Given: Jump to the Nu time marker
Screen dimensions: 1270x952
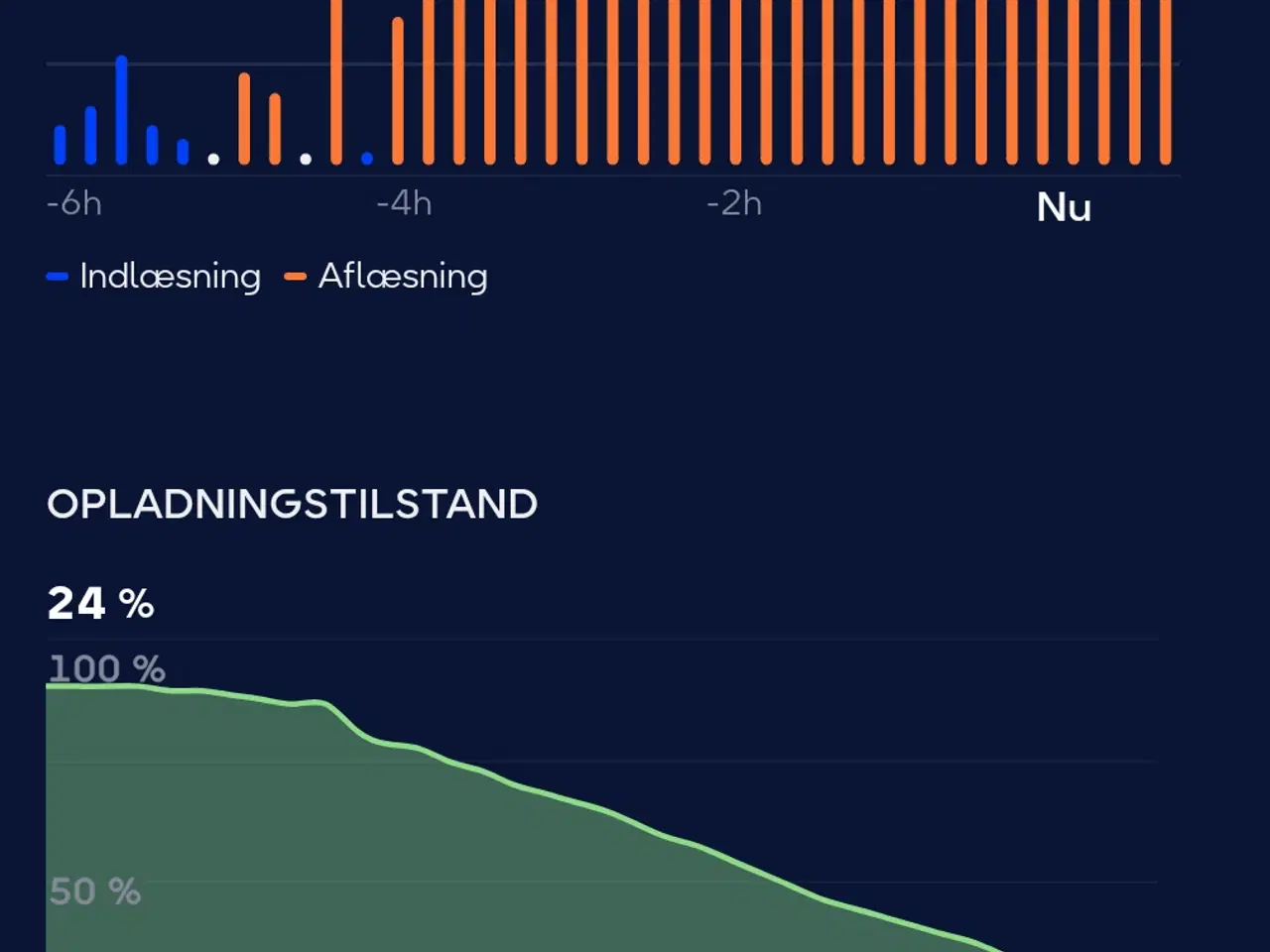Looking at the screenshot, I should pyautogui.click(x=1064, y=207).
